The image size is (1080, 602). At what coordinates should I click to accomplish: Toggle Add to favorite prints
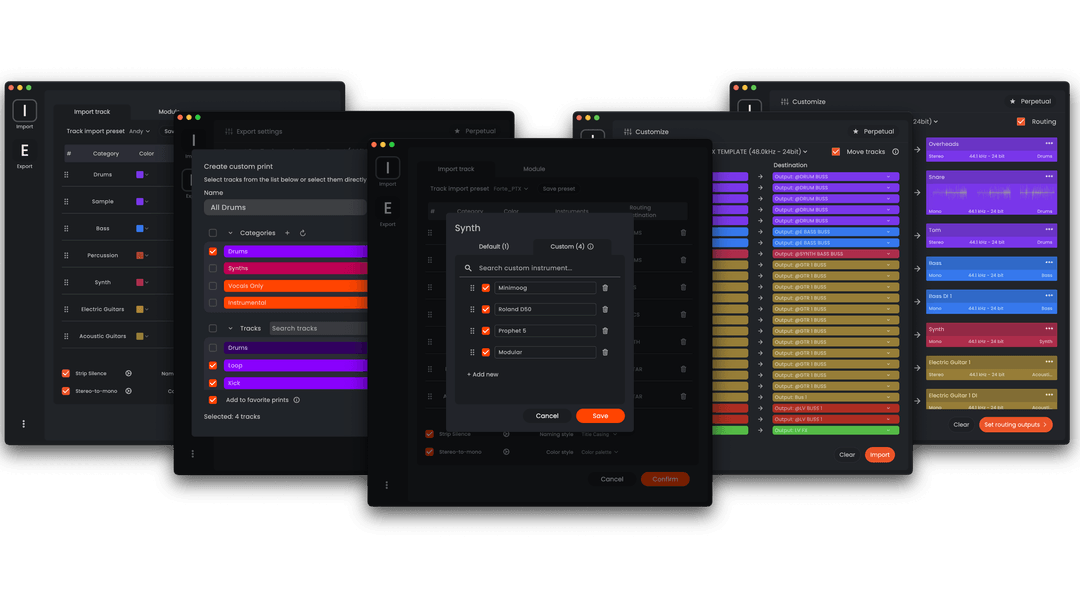(x=211, y=400)
